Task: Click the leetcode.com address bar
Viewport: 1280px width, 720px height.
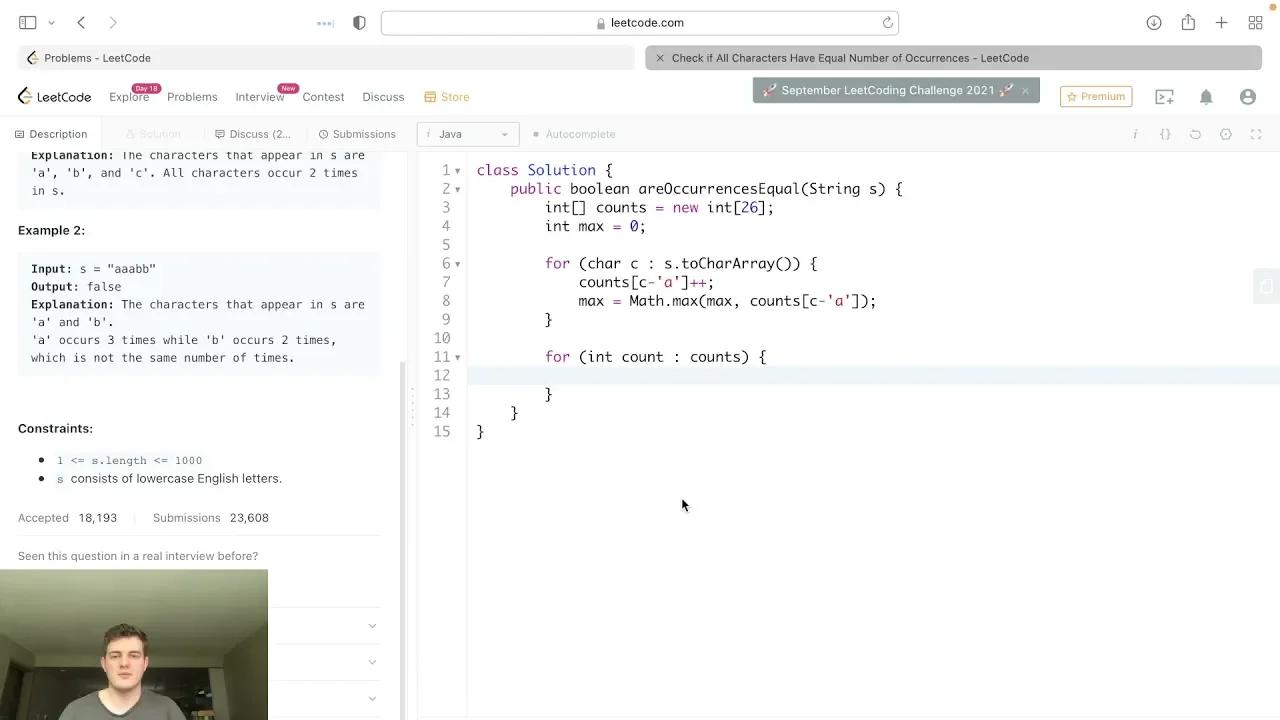Action: pos(640,23)
